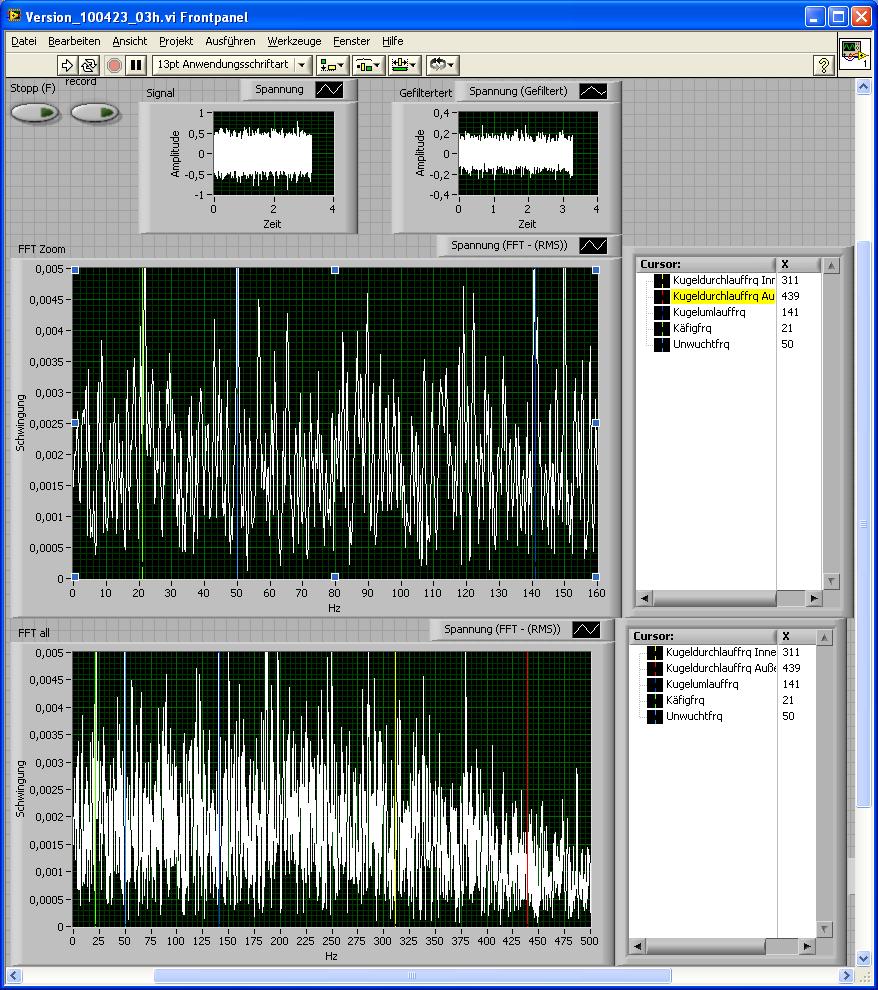Select Kugeldurchlauffrq Au cursor in FFT Zoom list
878x990 pixels.
[722, 297]
